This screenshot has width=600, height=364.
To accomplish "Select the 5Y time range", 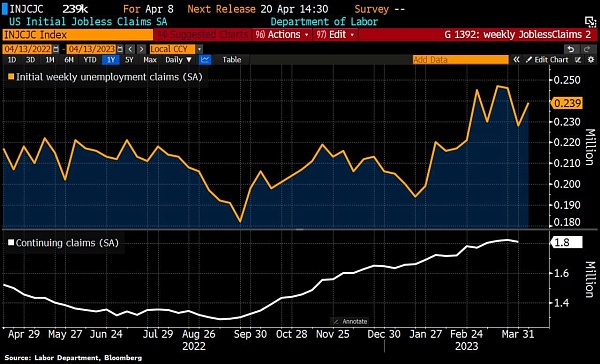I will coord(129,60).
